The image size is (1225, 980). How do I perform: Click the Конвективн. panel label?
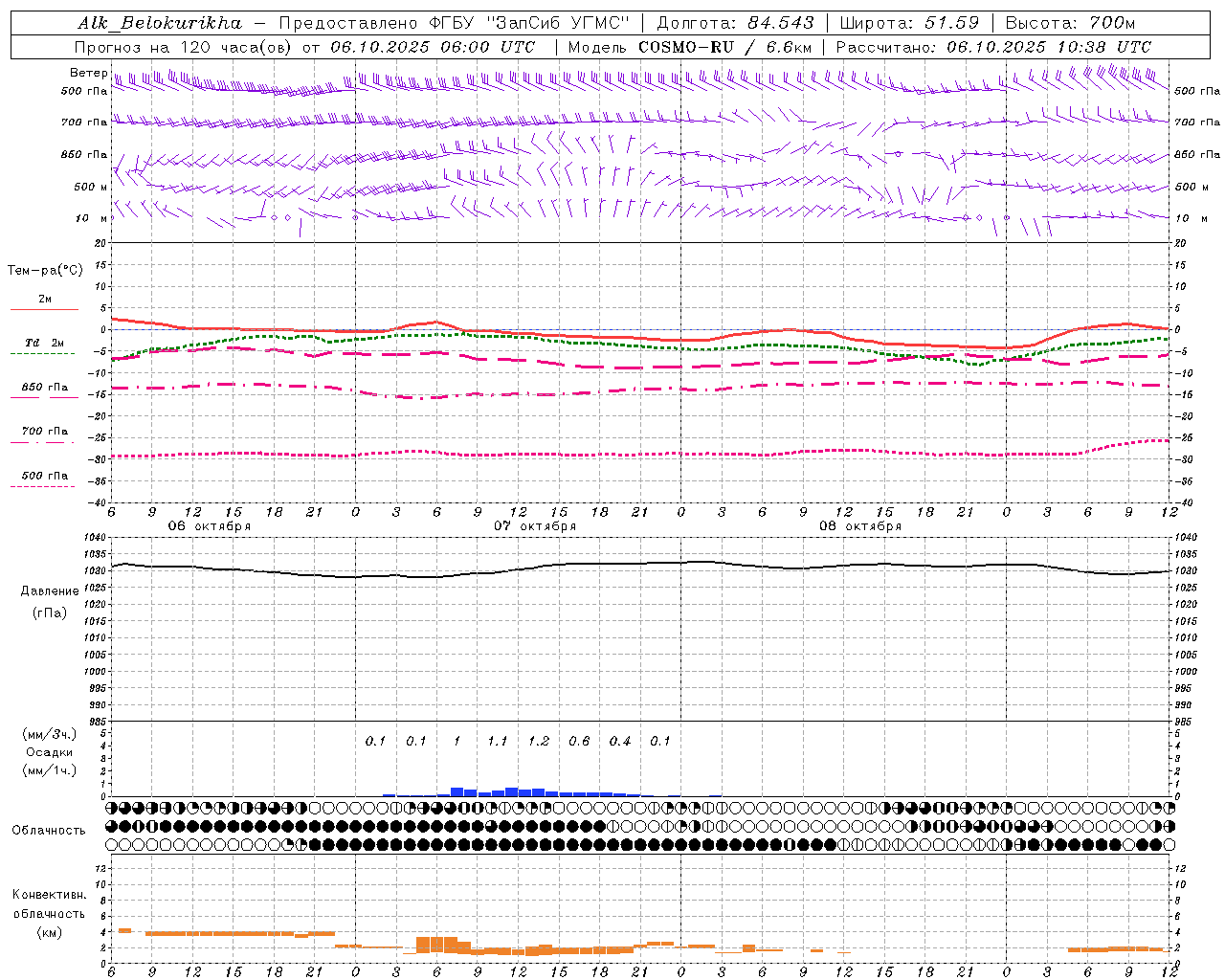click(x=50, y=895)
